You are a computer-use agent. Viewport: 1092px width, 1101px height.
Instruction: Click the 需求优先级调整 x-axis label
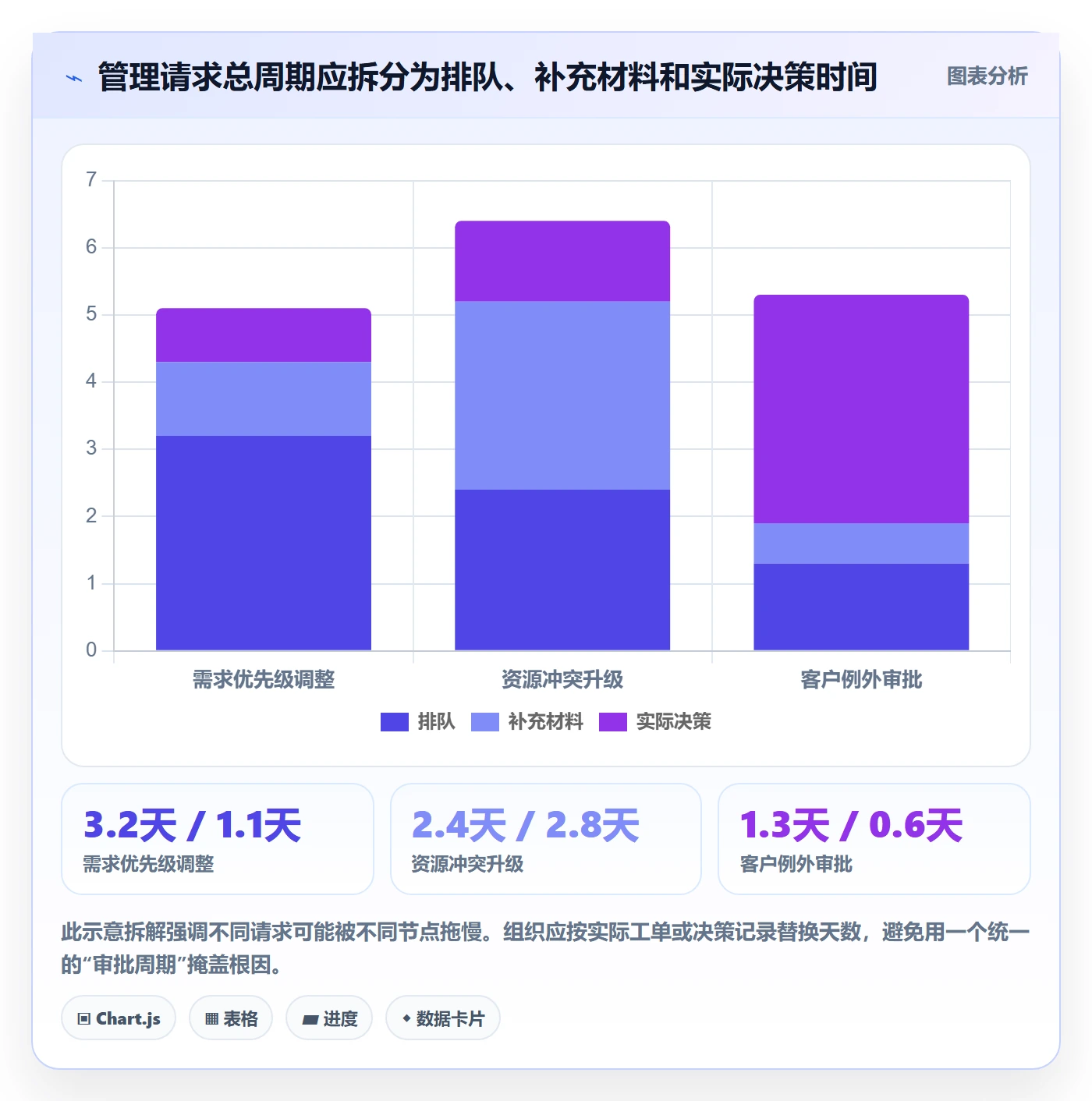(264, 680)
